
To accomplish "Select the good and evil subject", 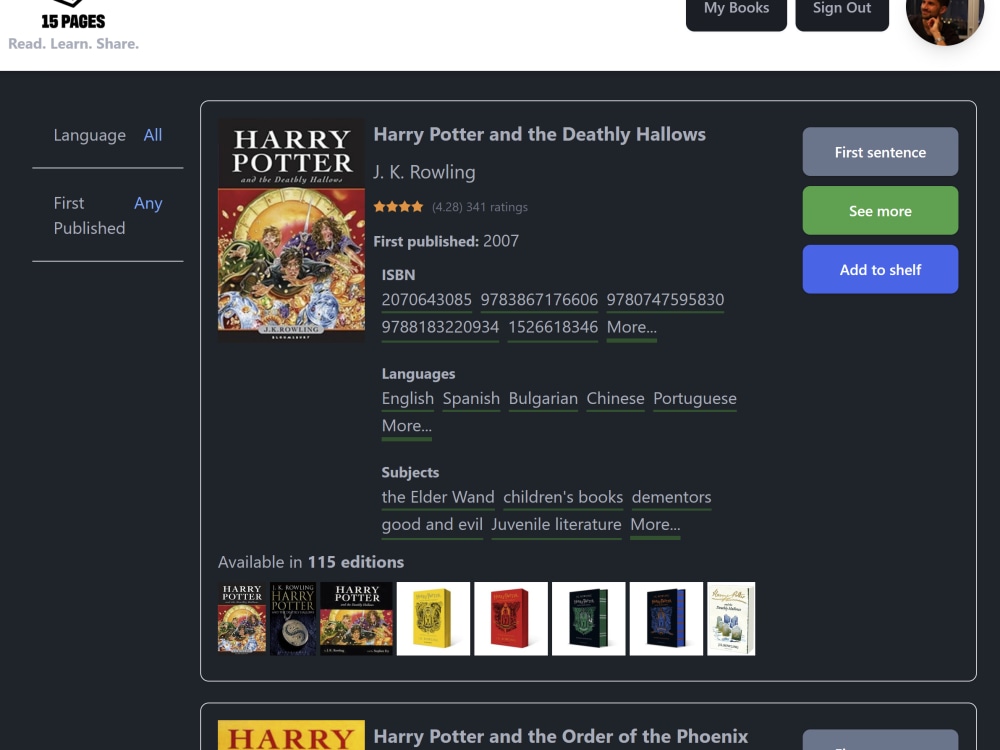I will [x=432, y=525].
